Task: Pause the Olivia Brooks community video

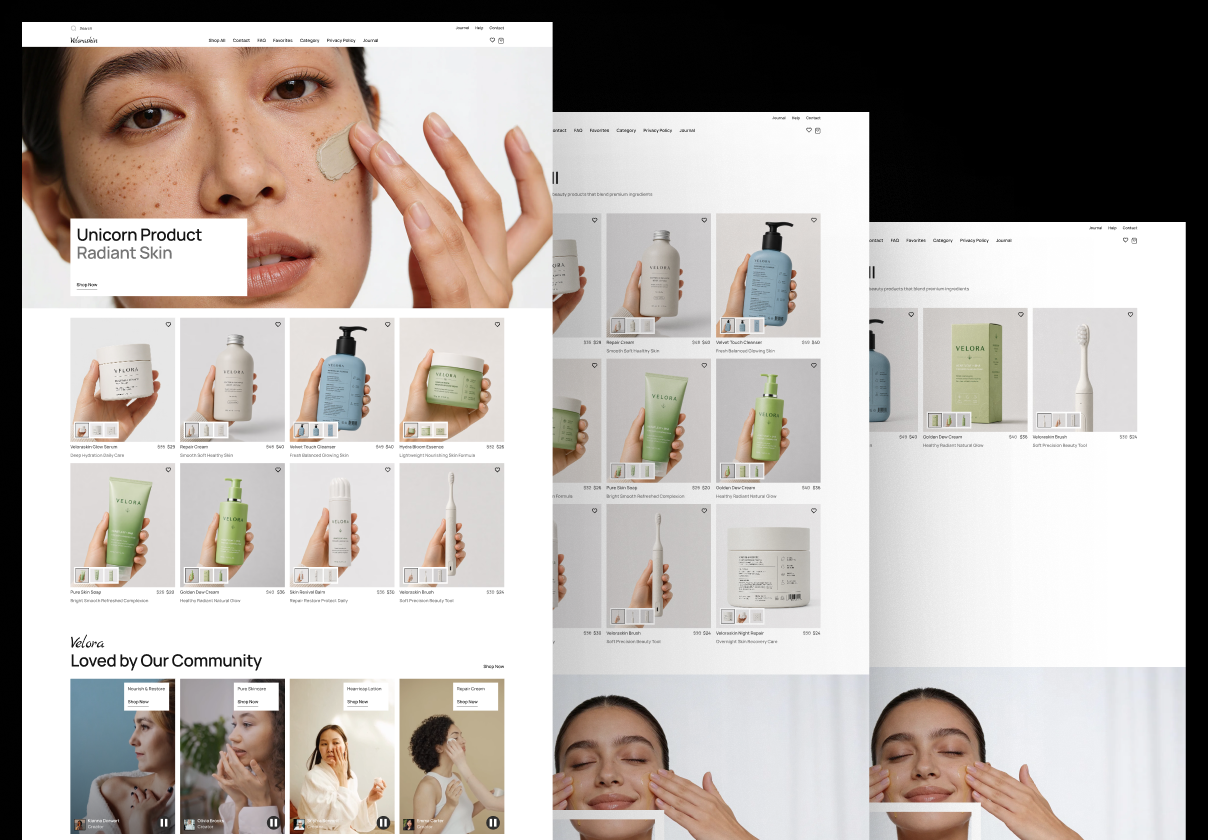Action: (273, 823)
